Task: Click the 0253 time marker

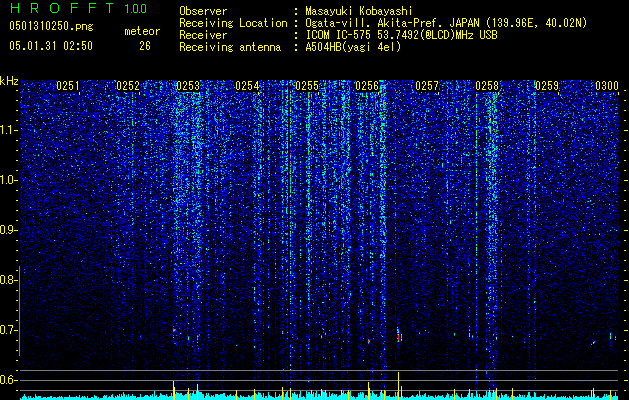Action: [188, 86]
